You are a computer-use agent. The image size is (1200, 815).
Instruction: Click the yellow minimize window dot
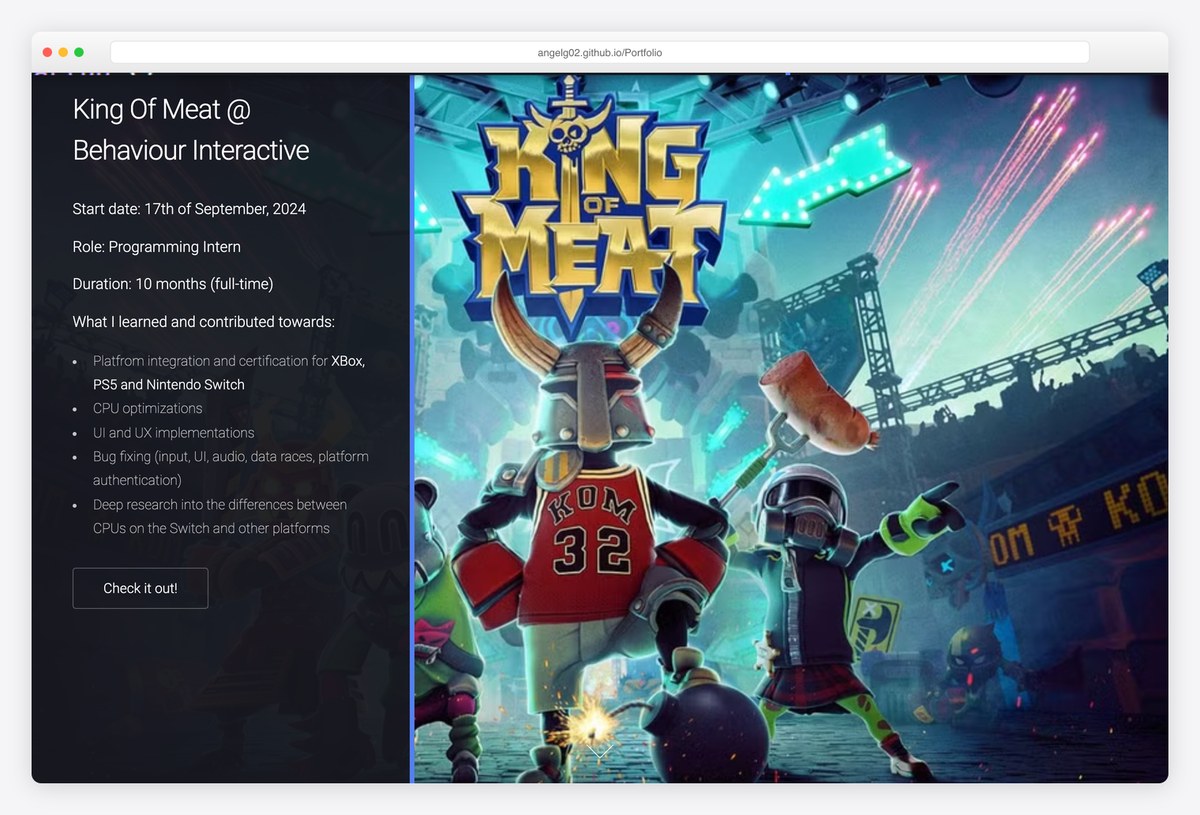coord(63,52)
